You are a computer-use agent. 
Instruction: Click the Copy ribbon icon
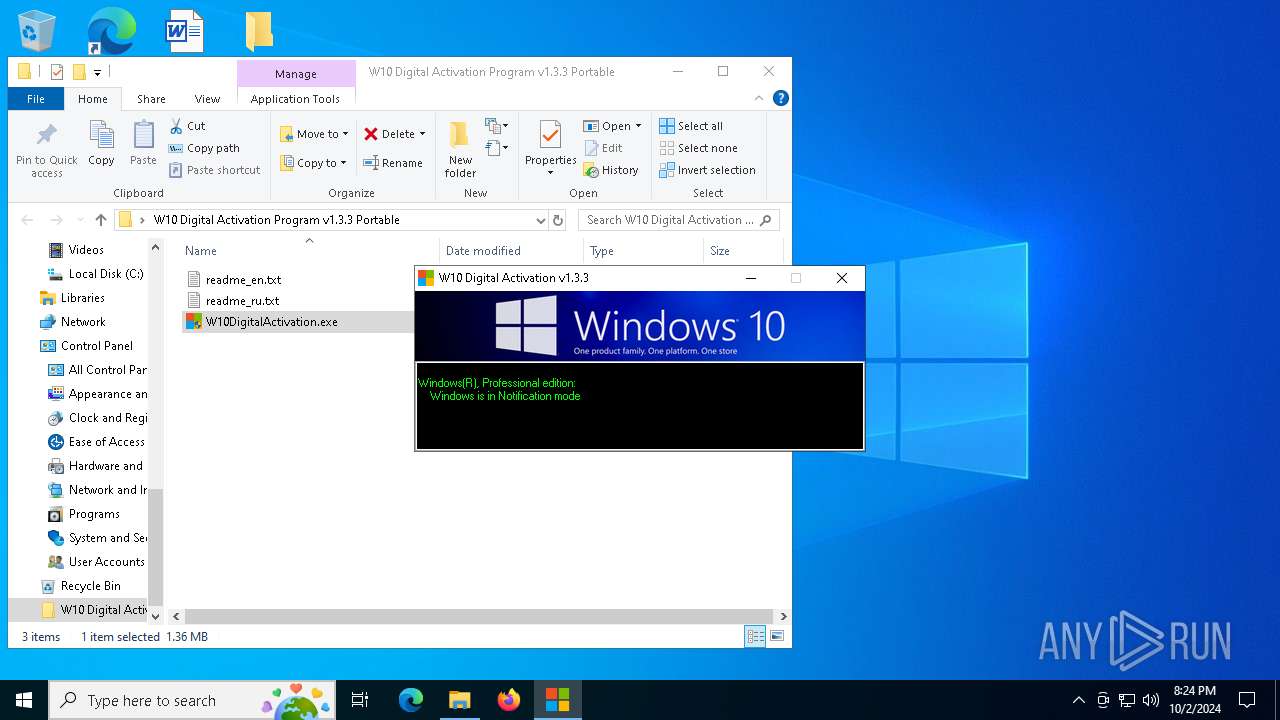coord(101,136)
